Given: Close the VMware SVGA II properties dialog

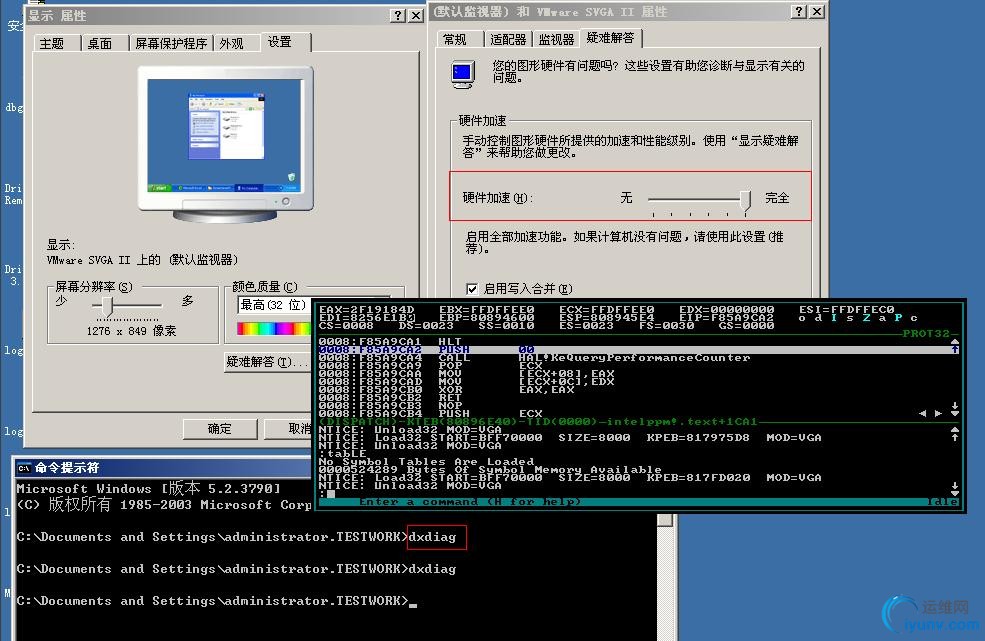Looking at the screenshot, I should click(x=817, y=11).
